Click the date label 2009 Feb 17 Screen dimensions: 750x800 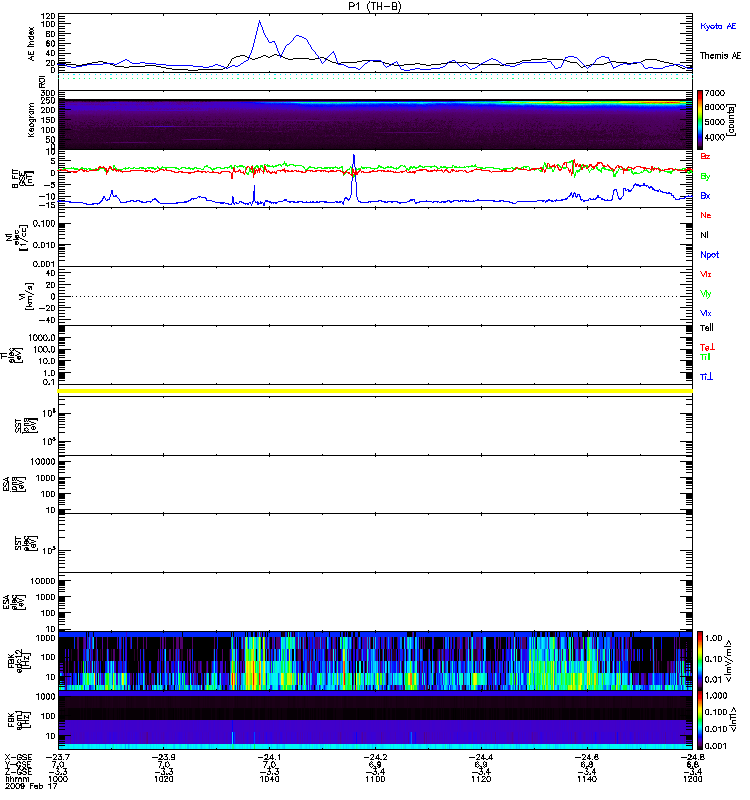click(x=31, y=786)
